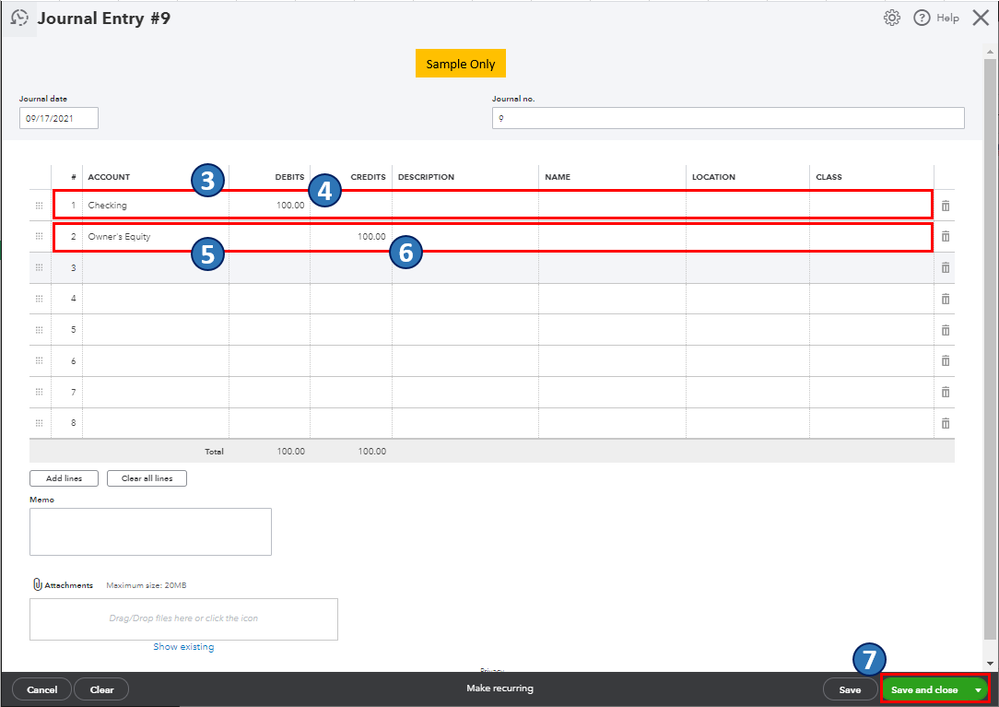Screen dimensions: 999x707
Task: Click the Memo text box
Action: [x=150, y=532]
